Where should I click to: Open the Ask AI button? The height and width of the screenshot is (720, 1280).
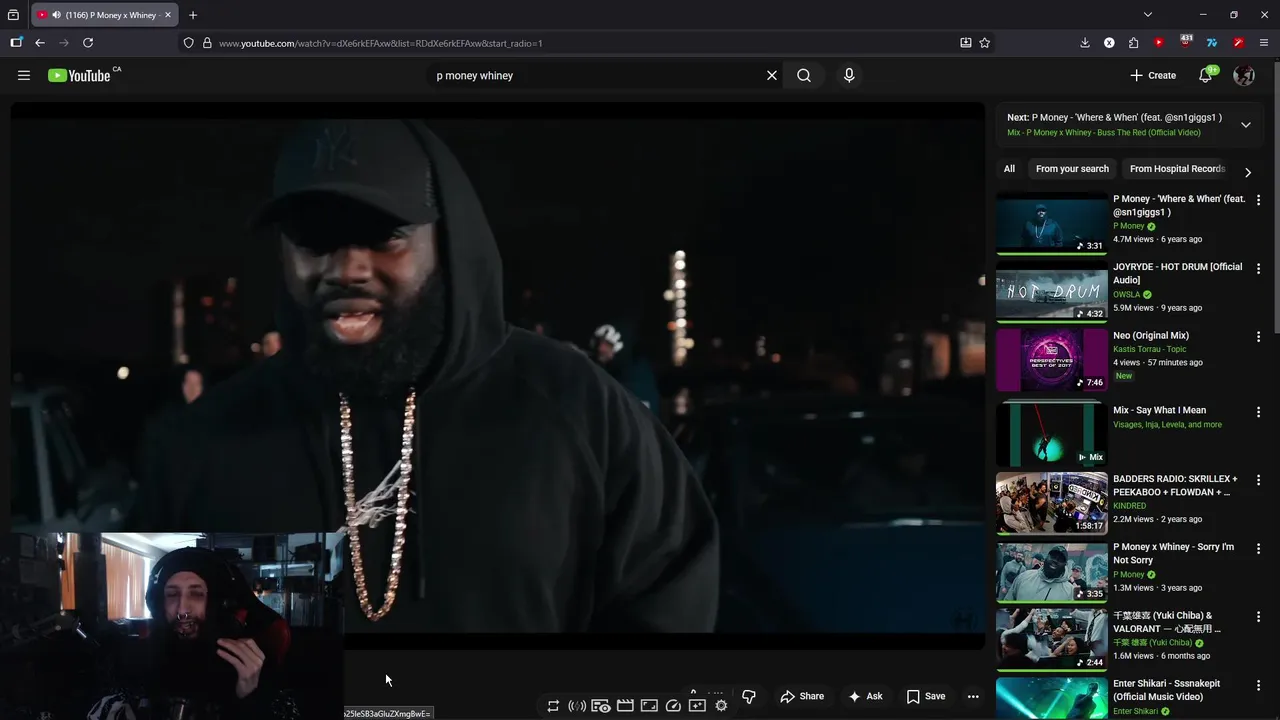pos(865,696)
